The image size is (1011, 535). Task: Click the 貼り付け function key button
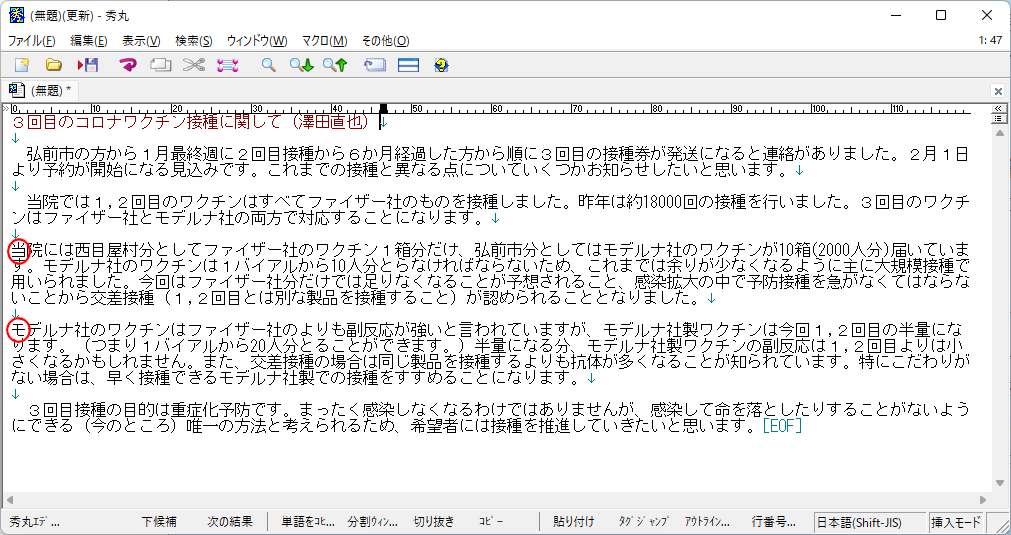pos(574,521)
